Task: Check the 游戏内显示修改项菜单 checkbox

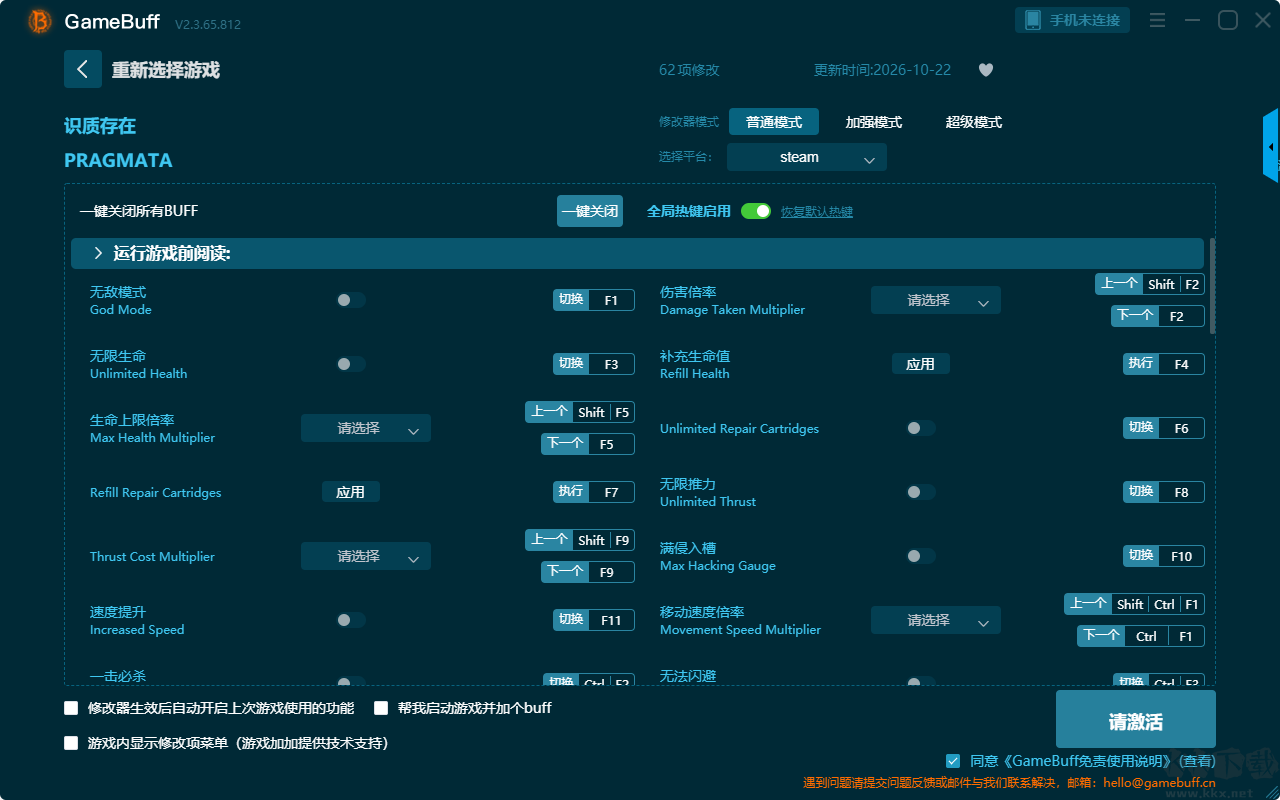Action: 71,743
